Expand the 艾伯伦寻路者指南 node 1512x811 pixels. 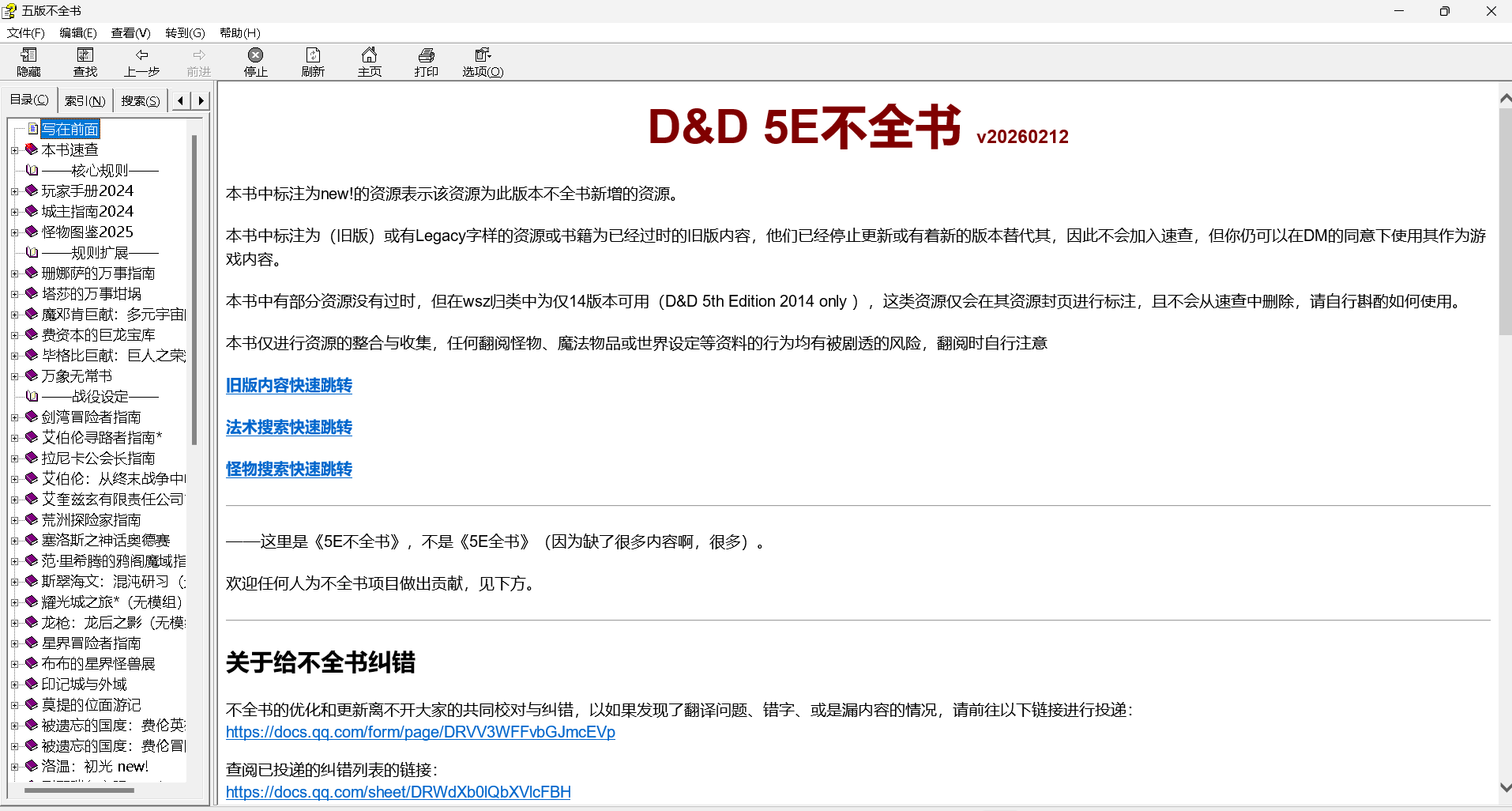click(x=14, y=438)
